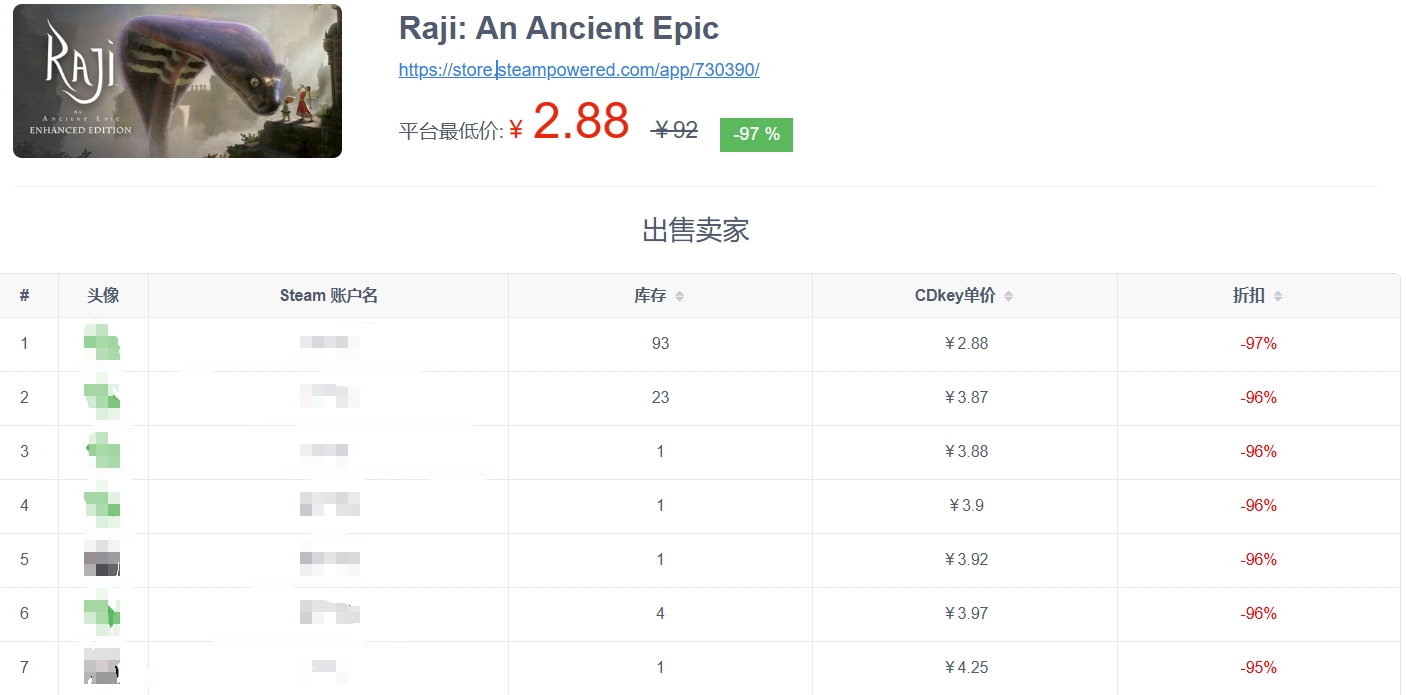Click price ¥3.87 in row 2
1406x695 pixels.
(x=966, y=397)
